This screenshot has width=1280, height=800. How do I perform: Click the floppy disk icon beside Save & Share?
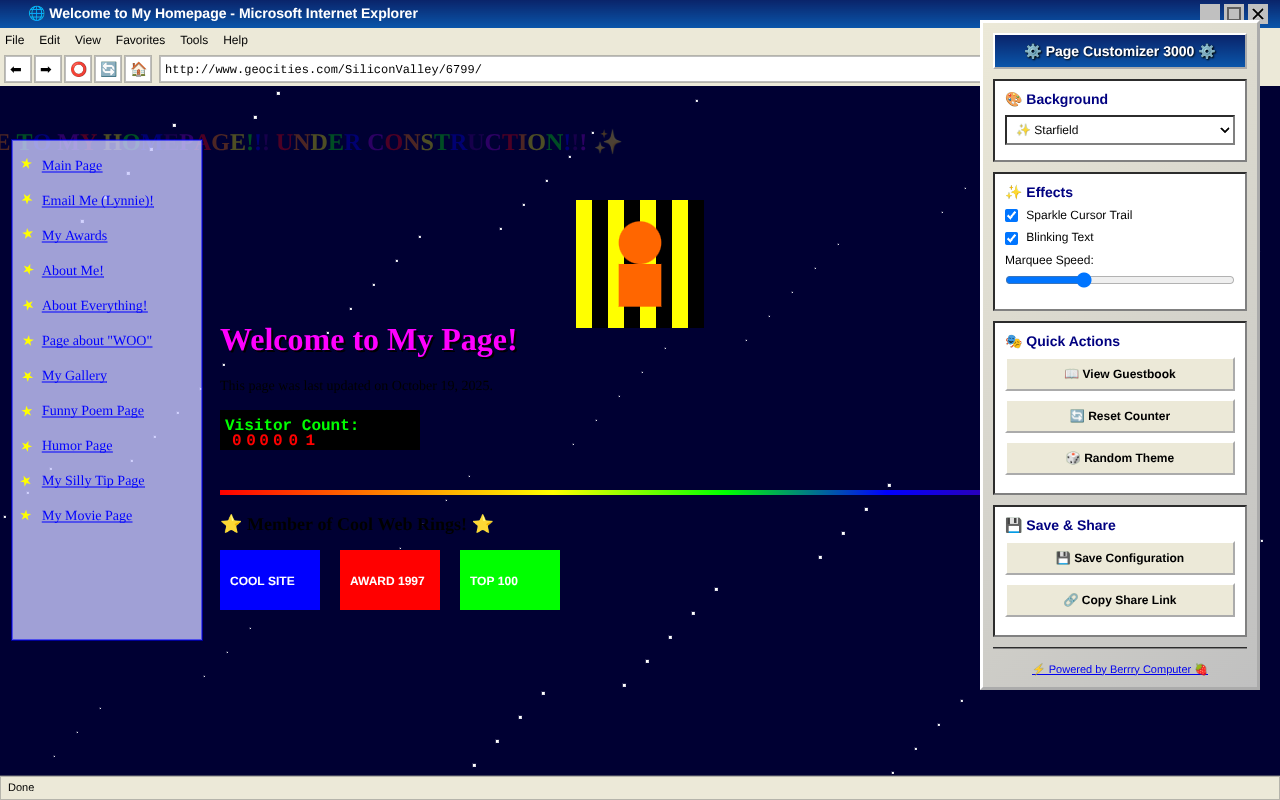click(1013, 525)
